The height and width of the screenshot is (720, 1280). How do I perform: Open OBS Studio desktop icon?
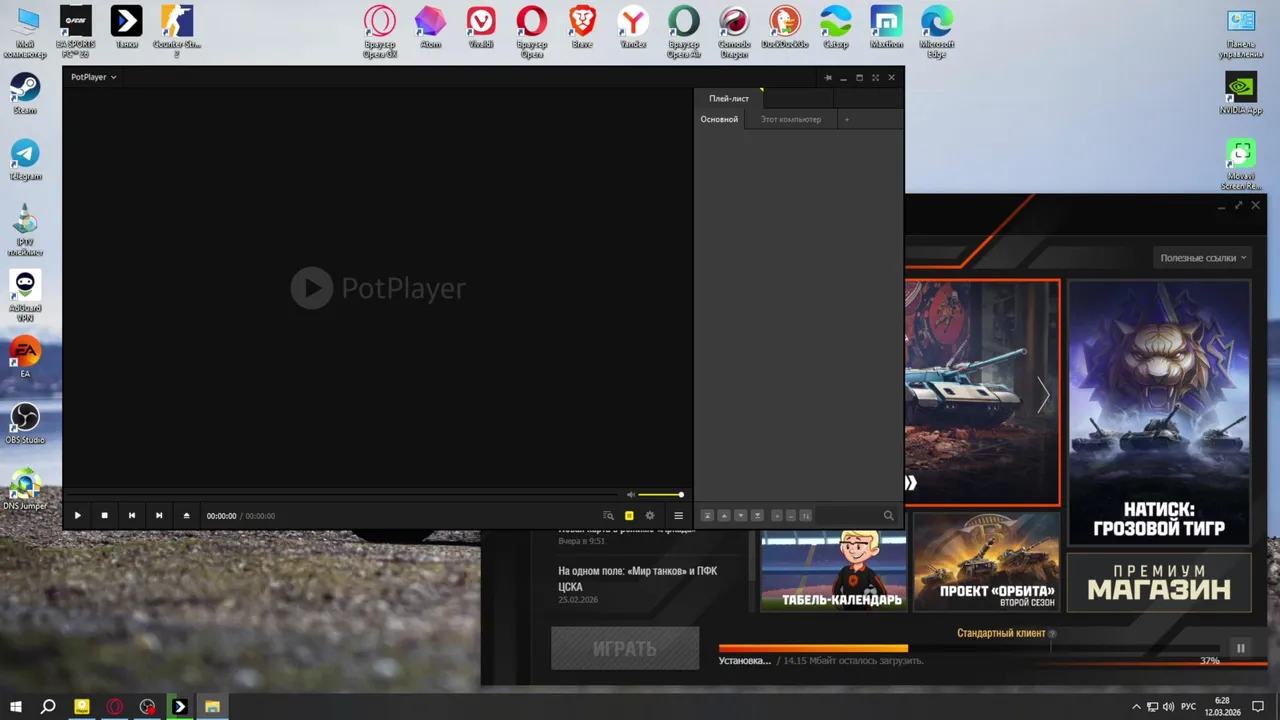(25, 423)
